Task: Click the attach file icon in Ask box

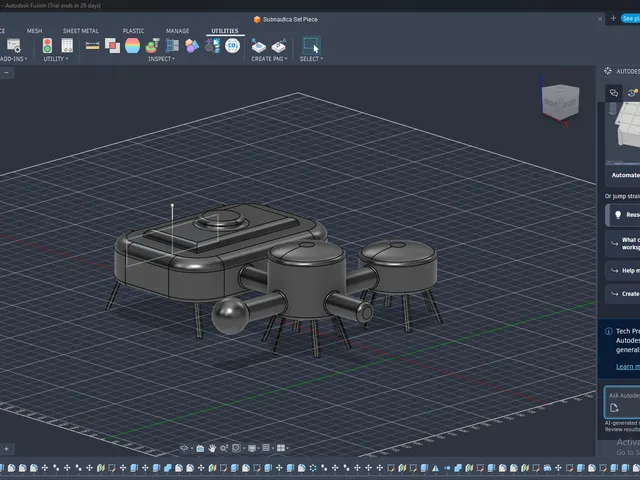Action: 614,408
